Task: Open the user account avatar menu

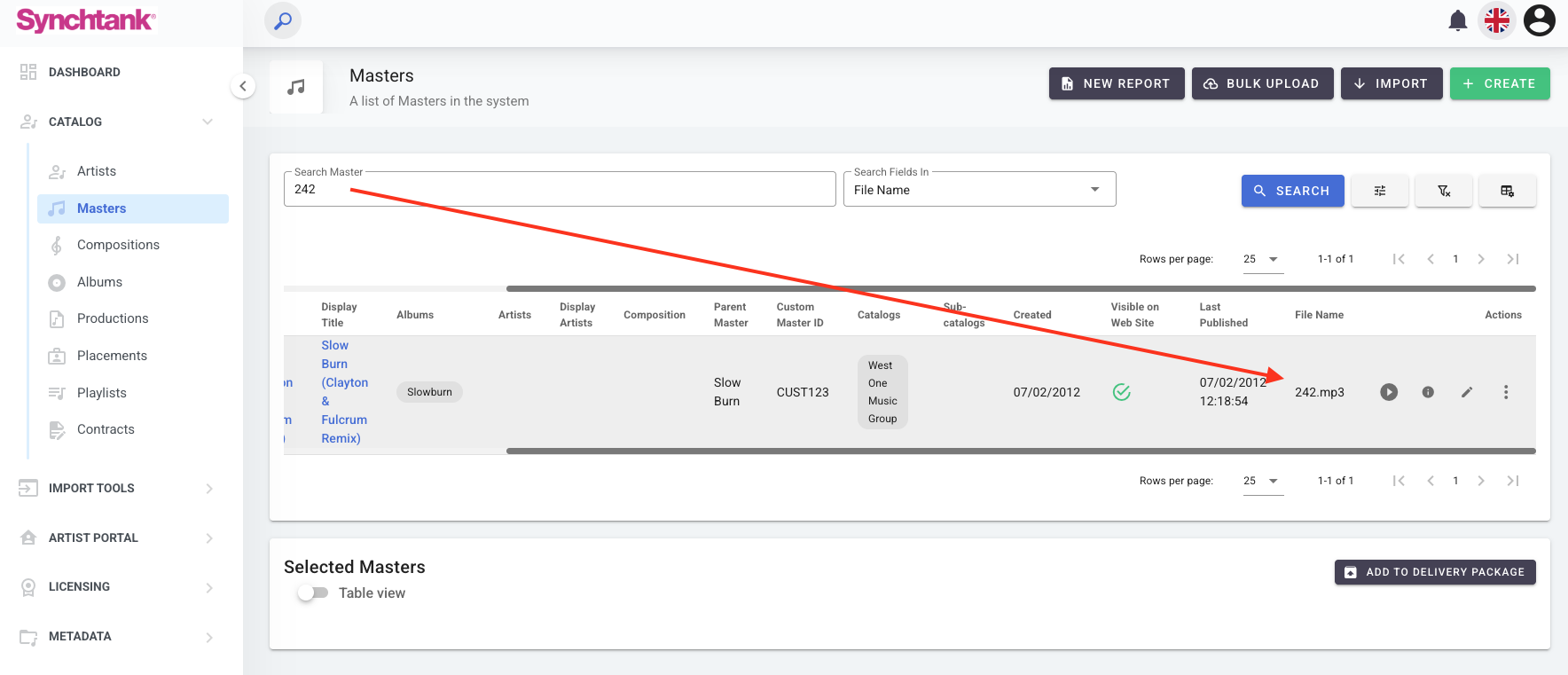Action: click(1539, 20)
